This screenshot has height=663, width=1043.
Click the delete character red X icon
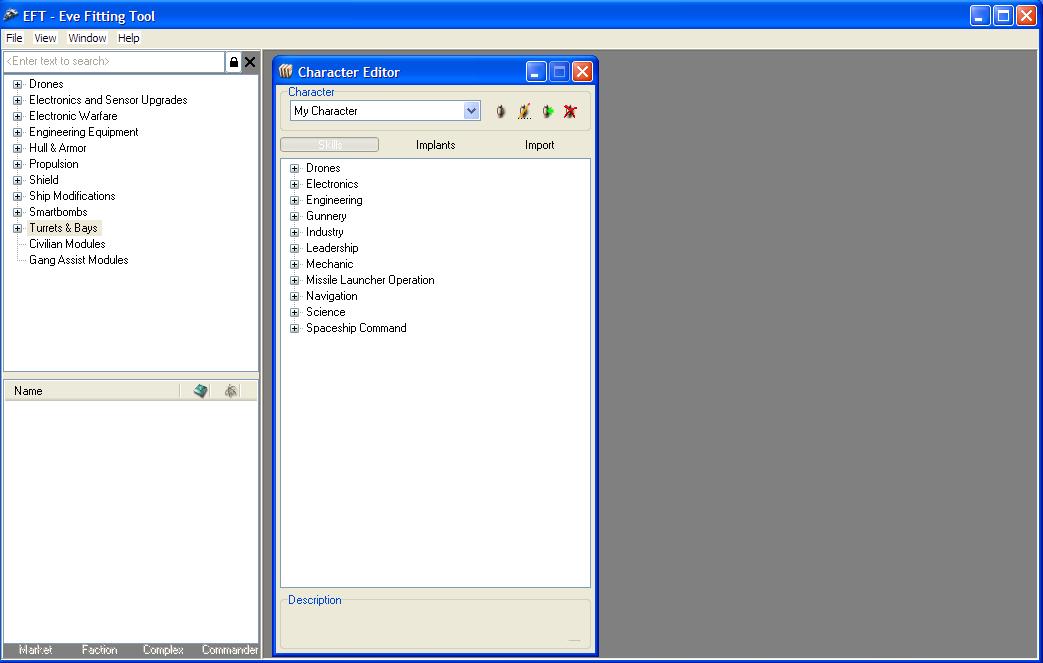click(x=570, y=111)
